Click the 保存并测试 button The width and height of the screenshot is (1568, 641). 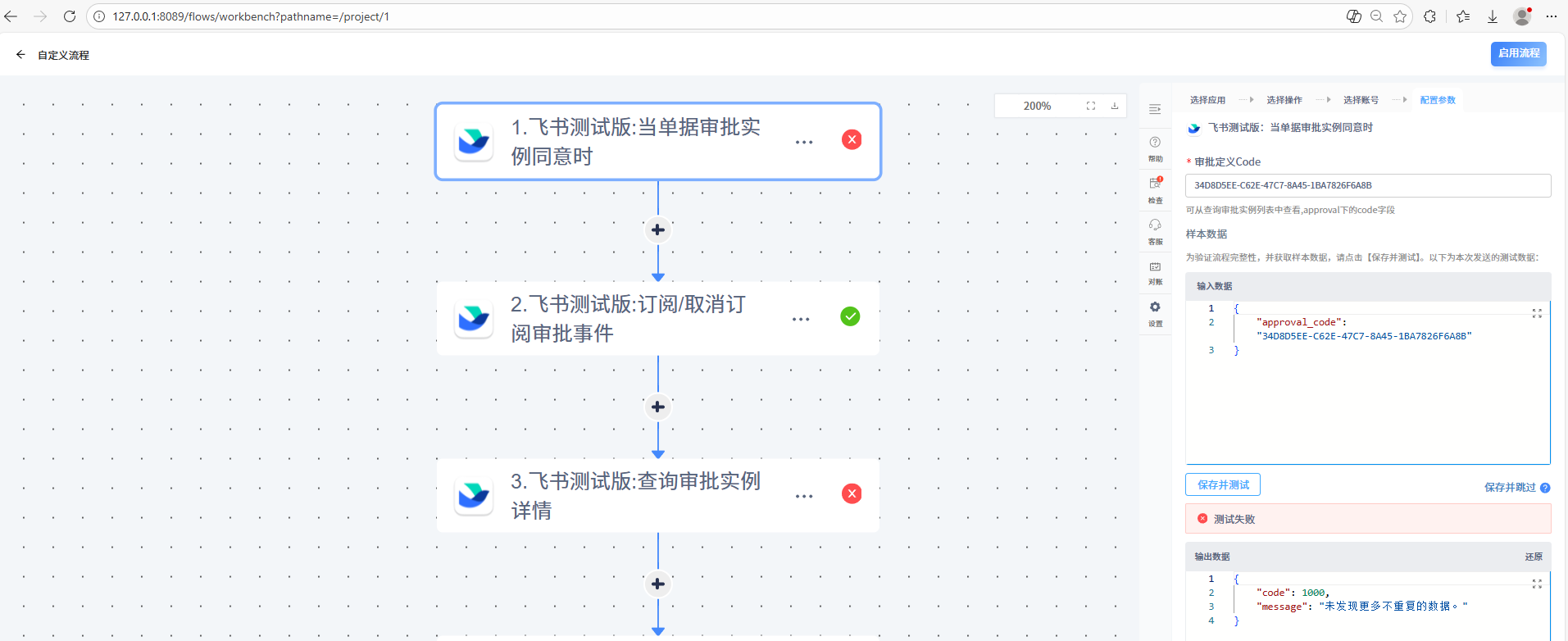point(1223,484)
